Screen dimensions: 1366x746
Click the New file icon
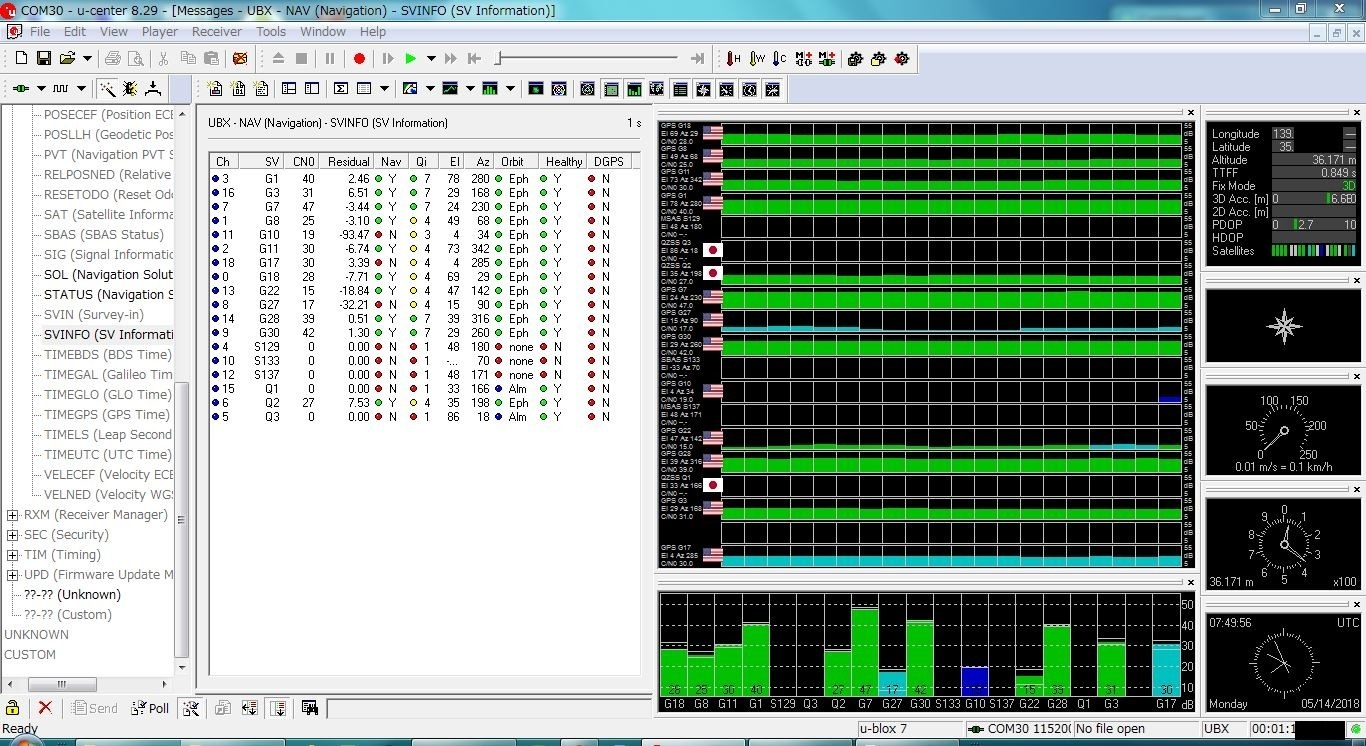[20, 59]
